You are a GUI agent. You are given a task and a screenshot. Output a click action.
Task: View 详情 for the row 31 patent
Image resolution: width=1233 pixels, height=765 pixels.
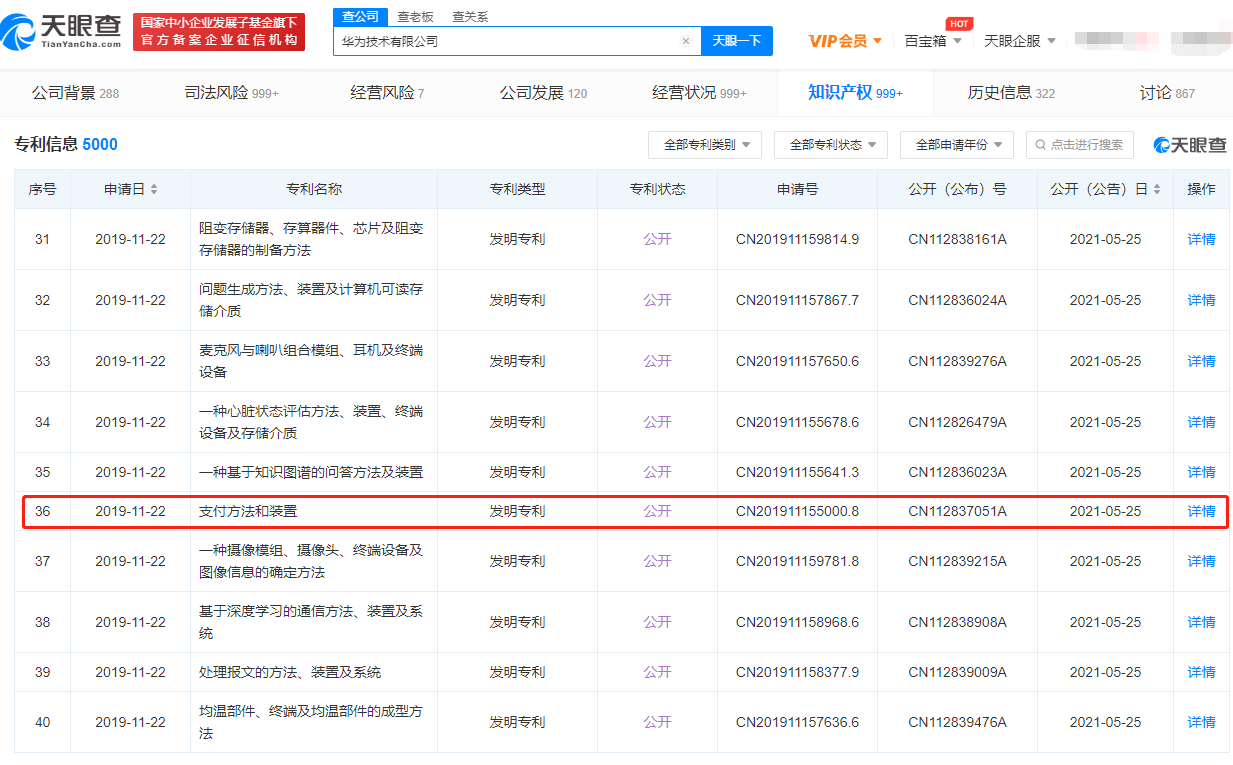(1201, 239)
